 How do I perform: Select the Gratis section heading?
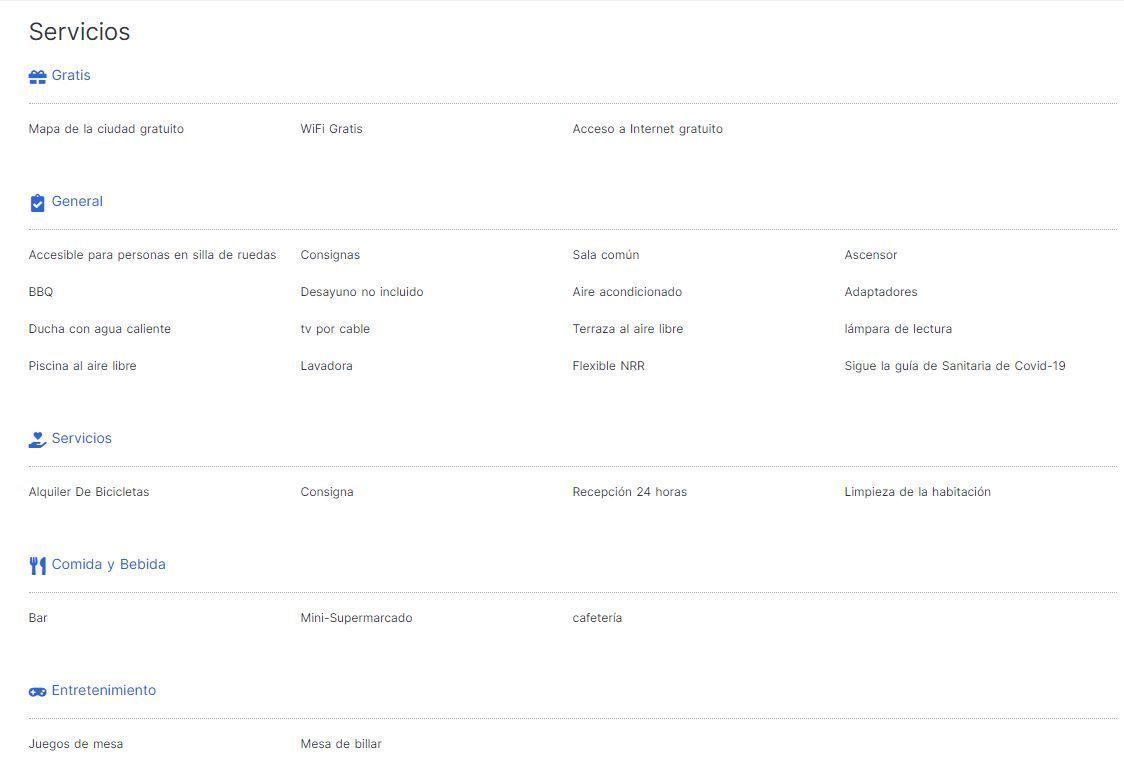(x=71, y=75)
